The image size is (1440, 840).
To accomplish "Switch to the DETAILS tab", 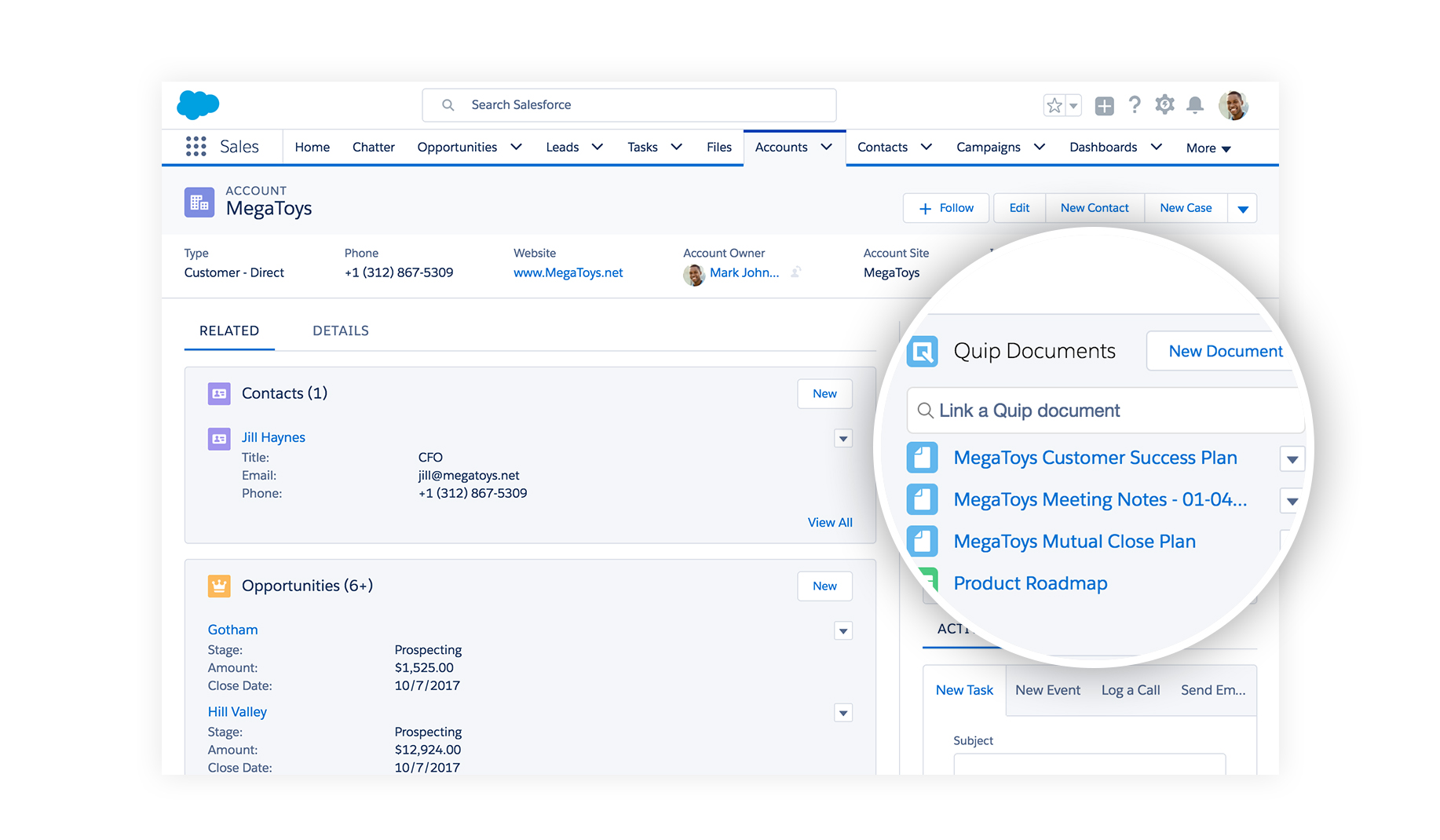I will coord(341,331).
